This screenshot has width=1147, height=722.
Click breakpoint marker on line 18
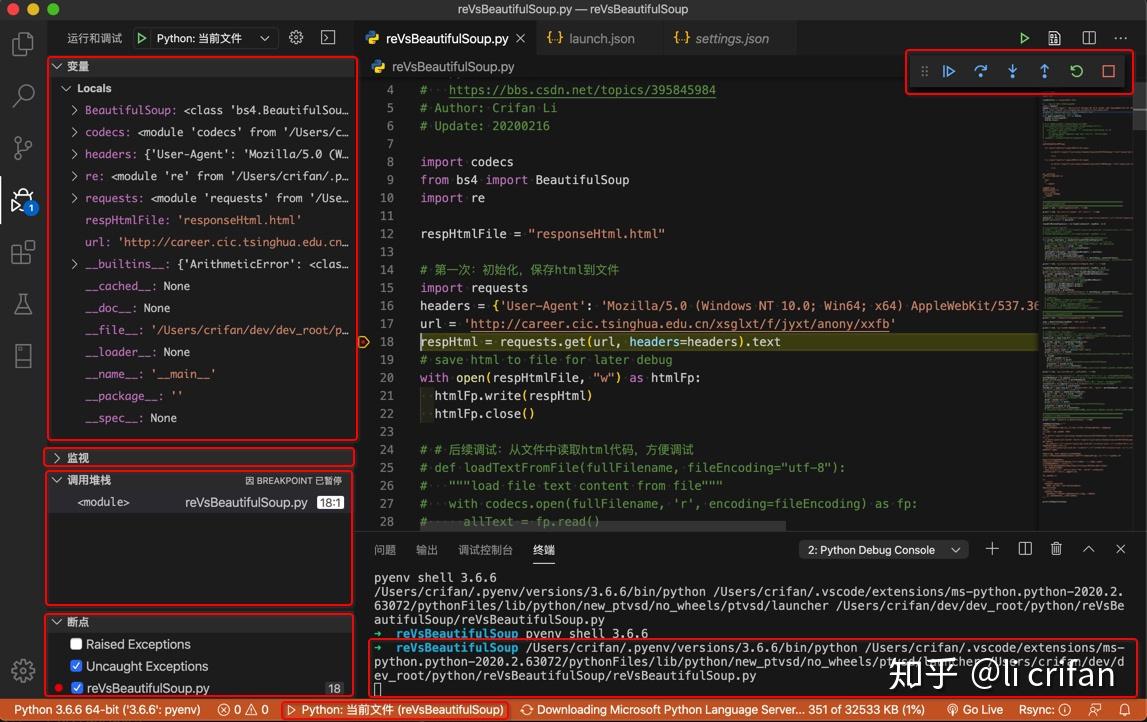(364, 342)
